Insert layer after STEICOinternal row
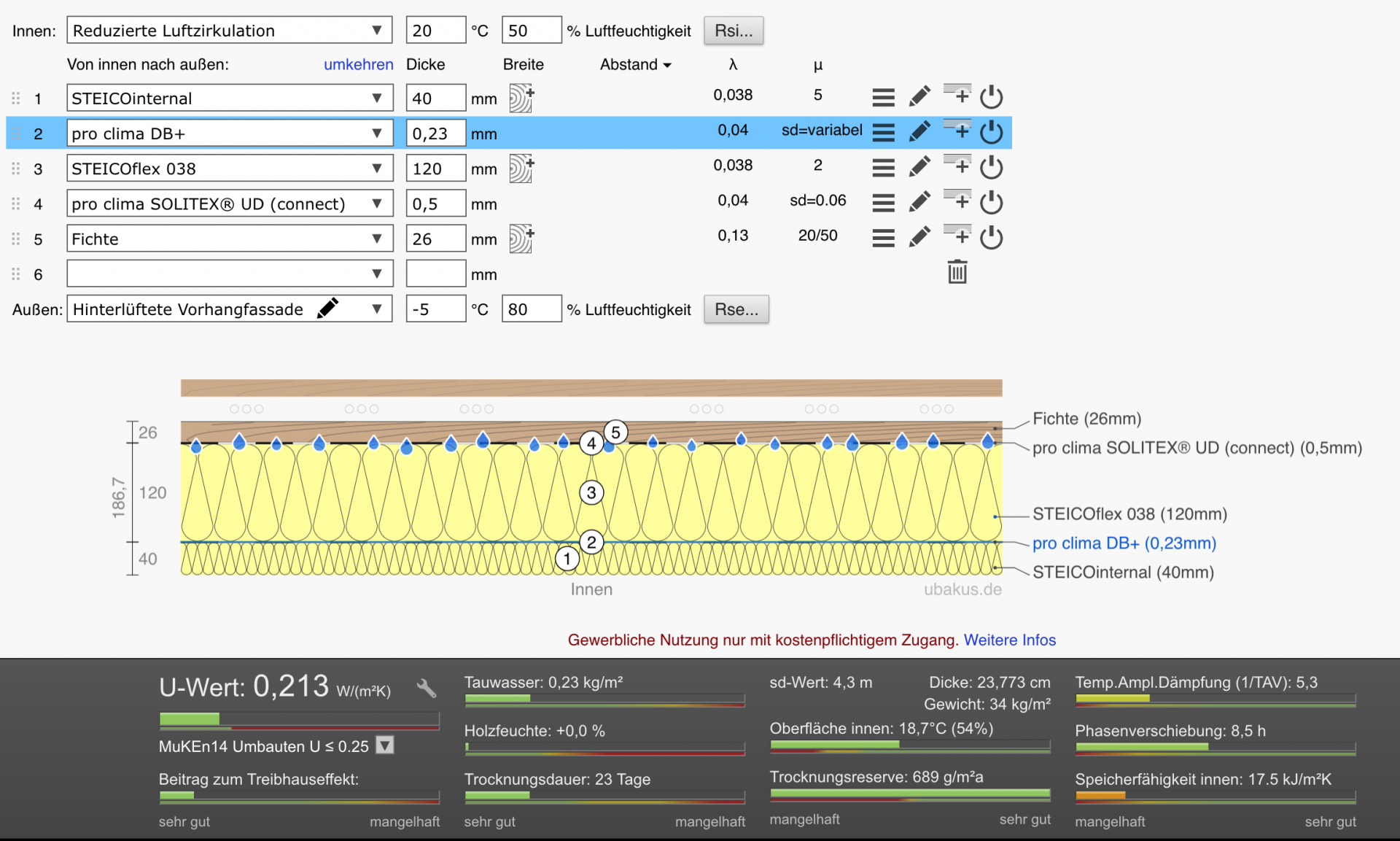1400x841 pixels. point(957,94)
